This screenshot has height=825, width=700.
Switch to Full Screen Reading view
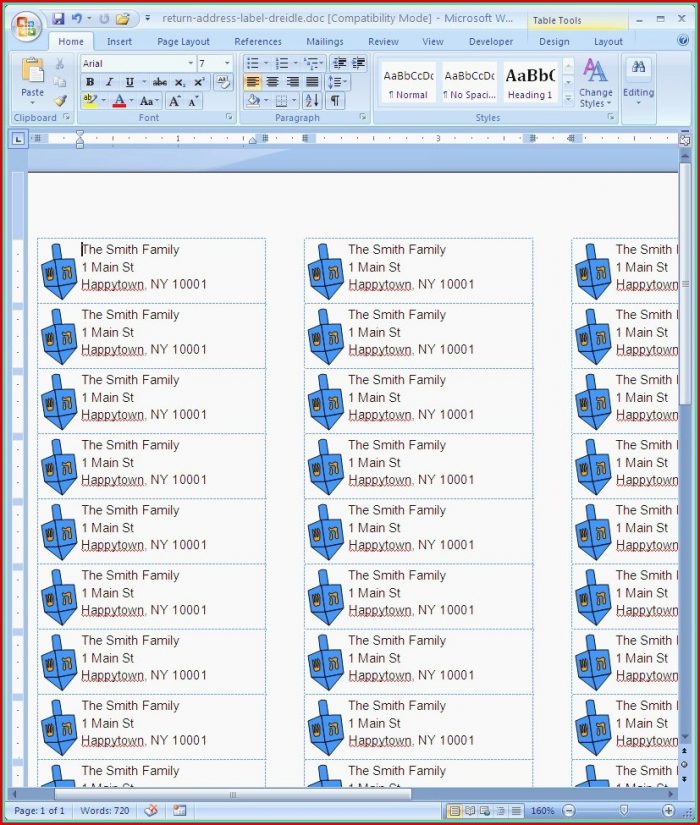tap(470, 811)
